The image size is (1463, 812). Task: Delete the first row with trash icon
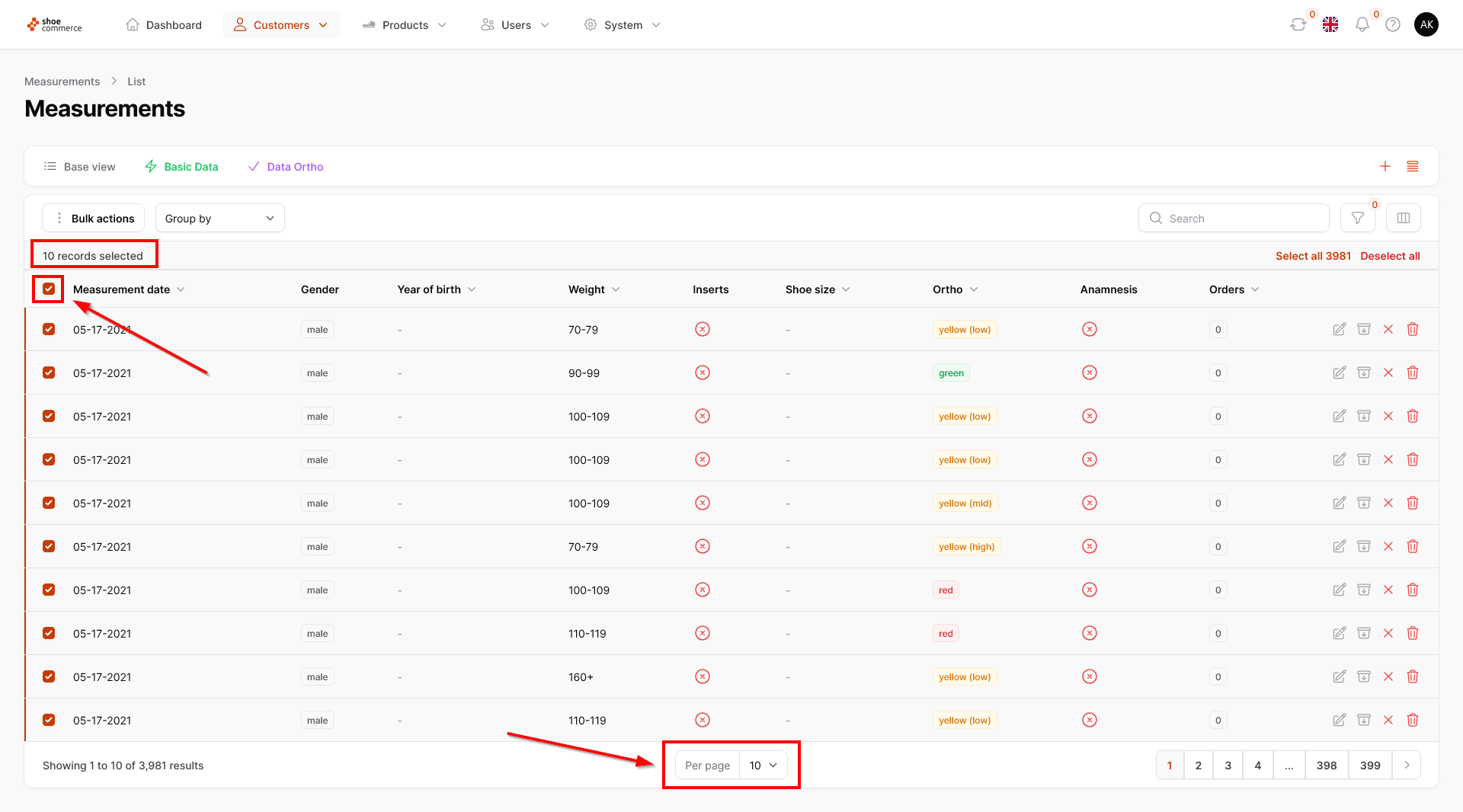pos(1412,330)
